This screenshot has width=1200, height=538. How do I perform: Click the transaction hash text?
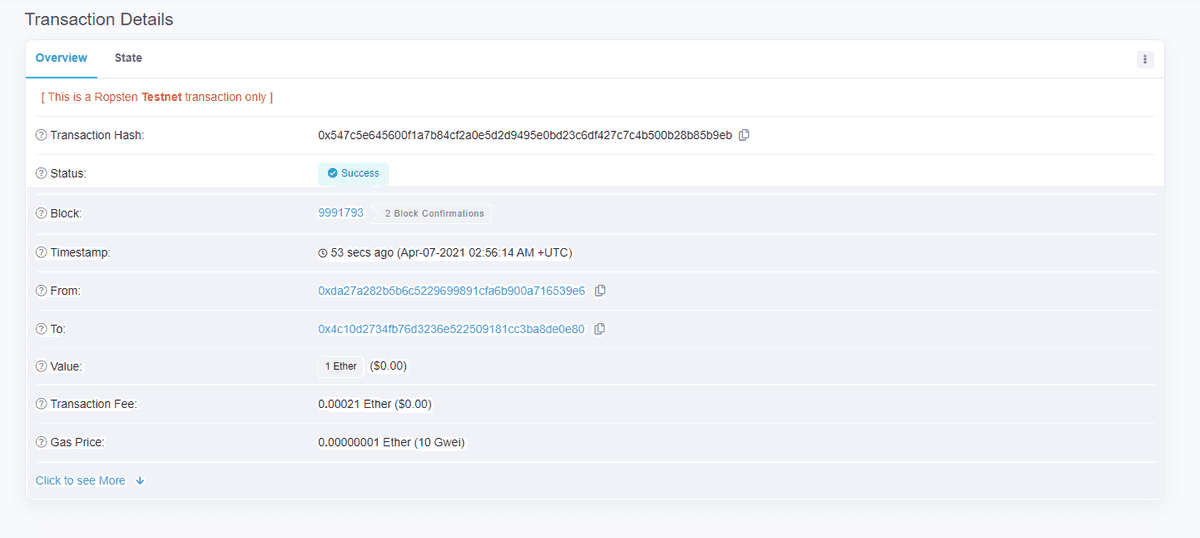[x=525, y=135]
